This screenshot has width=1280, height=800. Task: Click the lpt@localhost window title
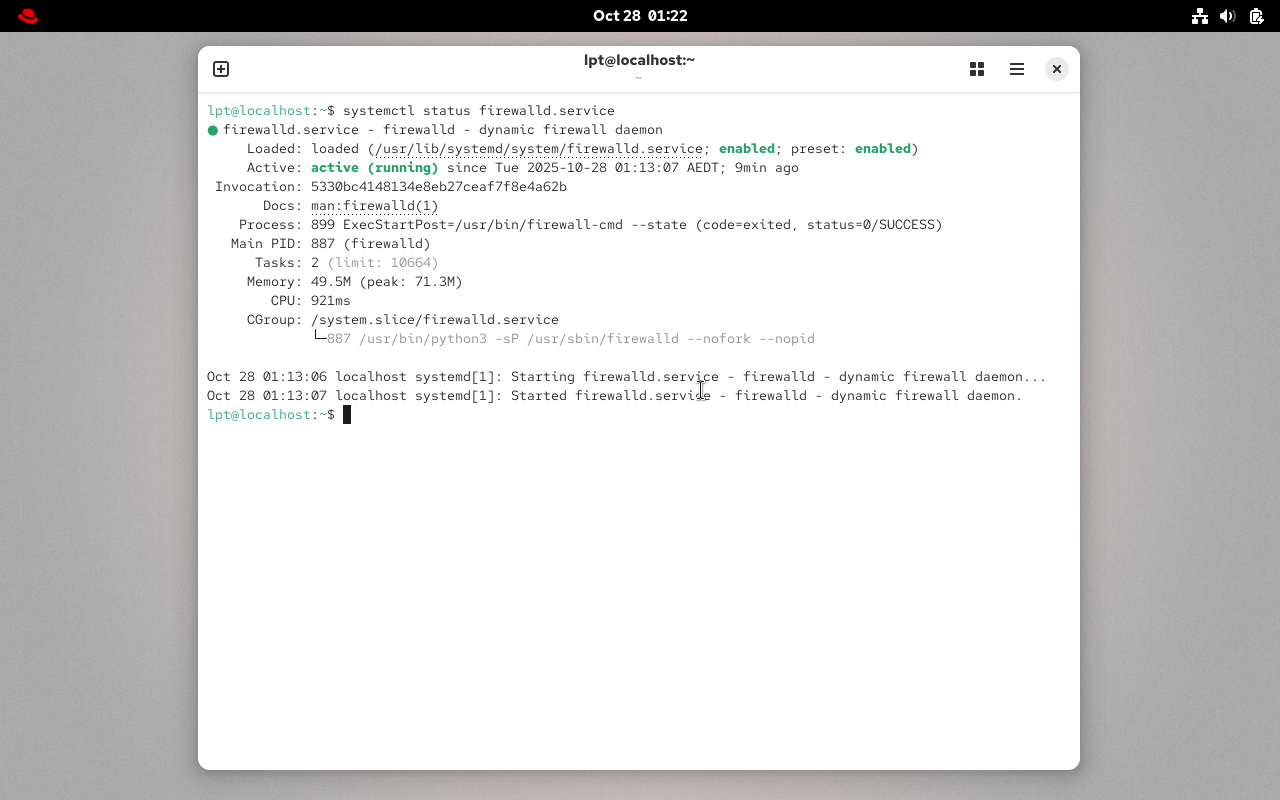(x=639, y=60)
